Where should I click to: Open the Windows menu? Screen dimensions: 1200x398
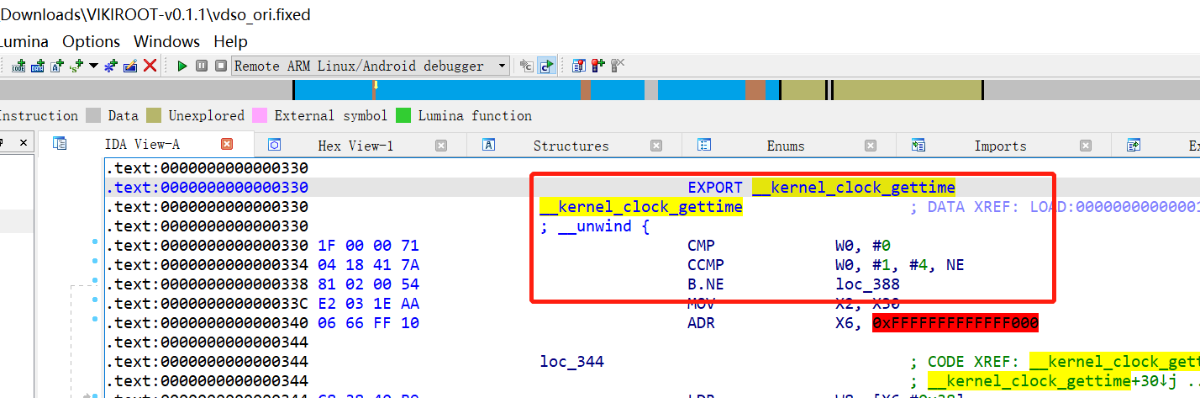166,41
